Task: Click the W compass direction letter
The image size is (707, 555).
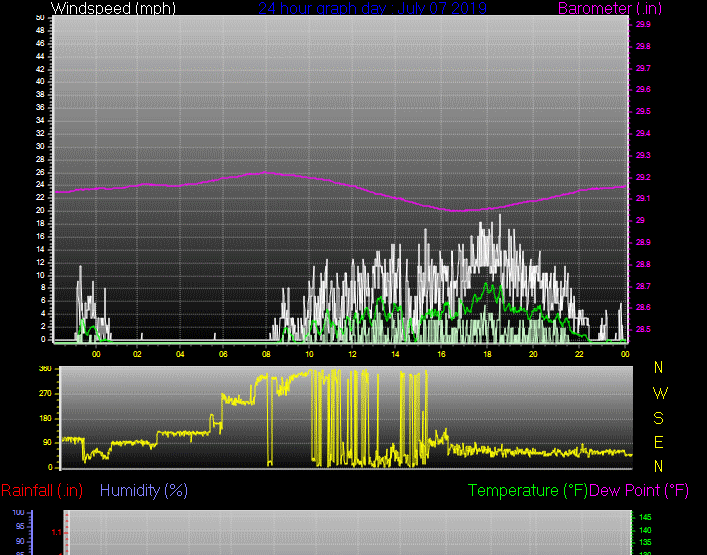Action: 658,393
